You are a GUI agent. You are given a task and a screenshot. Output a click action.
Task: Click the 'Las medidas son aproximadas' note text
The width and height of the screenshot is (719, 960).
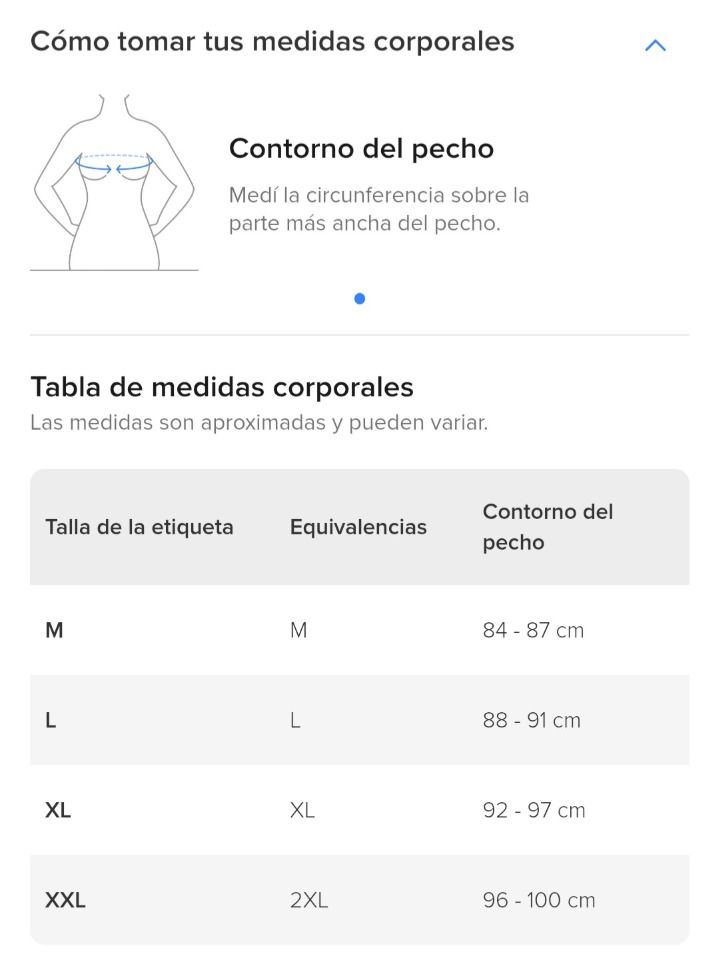point(259,423)
